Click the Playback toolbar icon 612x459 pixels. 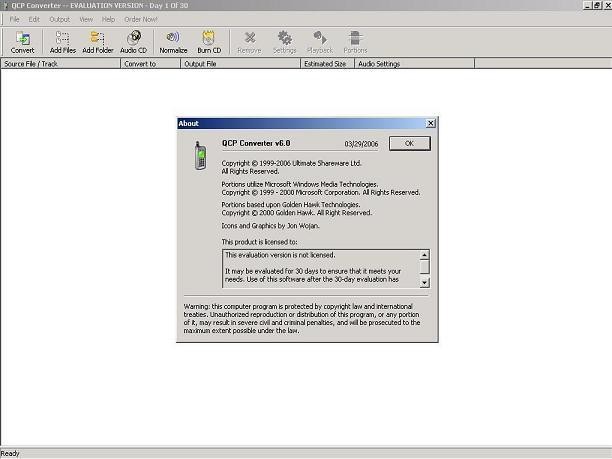(x=320, y=42)
